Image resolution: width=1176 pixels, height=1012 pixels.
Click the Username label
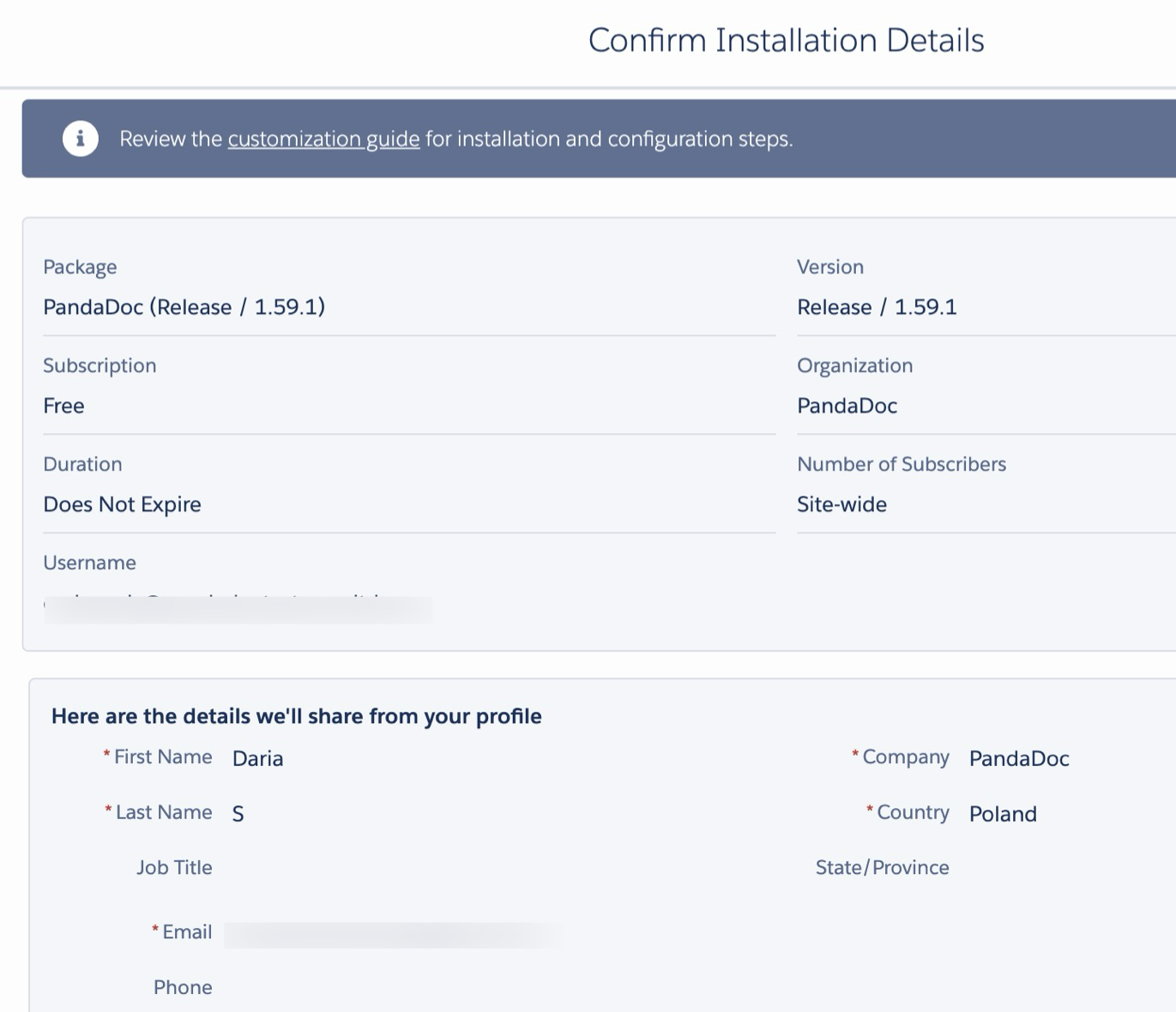(x=90, y=563)
